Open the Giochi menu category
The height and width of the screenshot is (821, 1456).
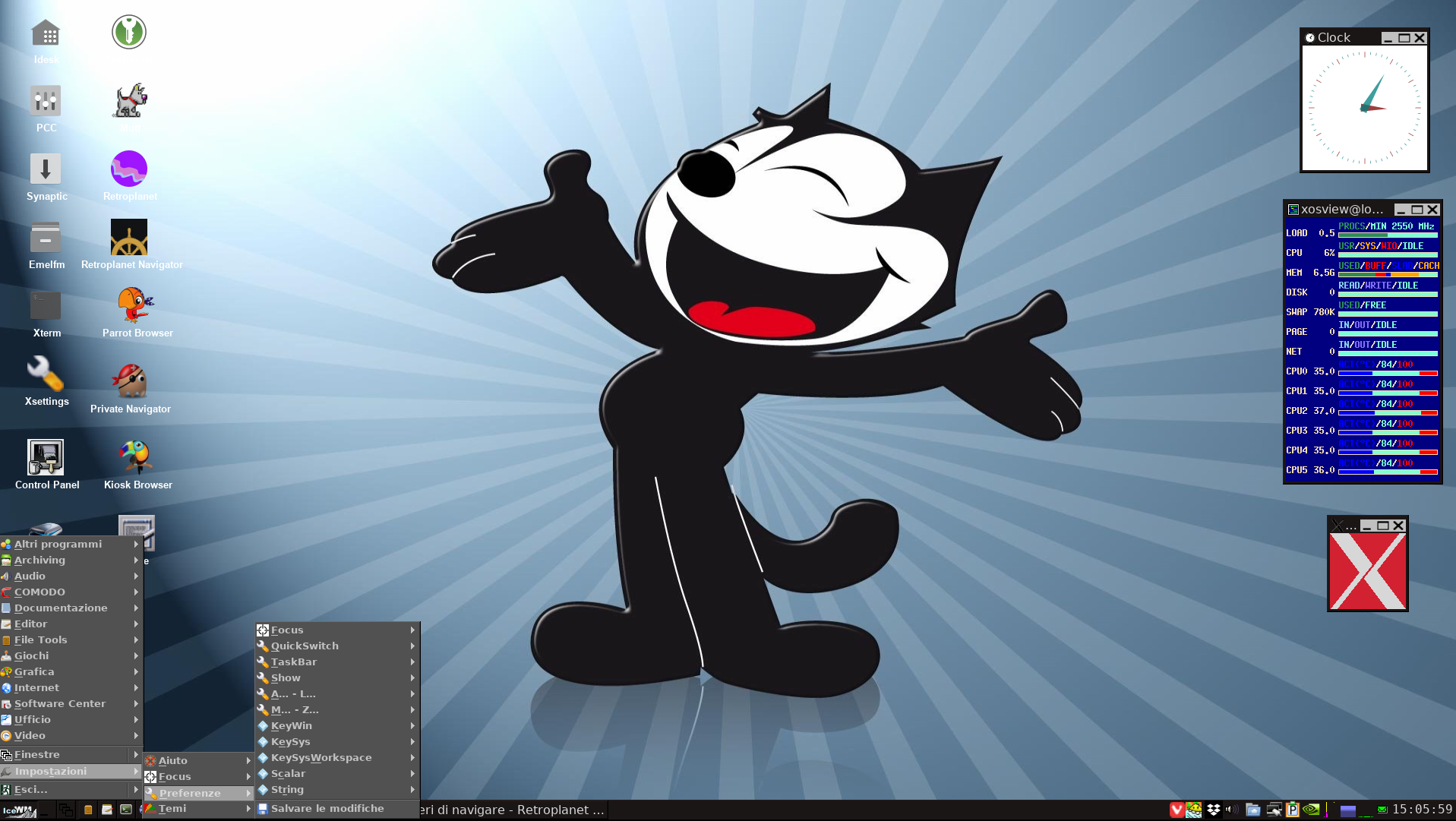pyautogui.click(x=71, y=655)
